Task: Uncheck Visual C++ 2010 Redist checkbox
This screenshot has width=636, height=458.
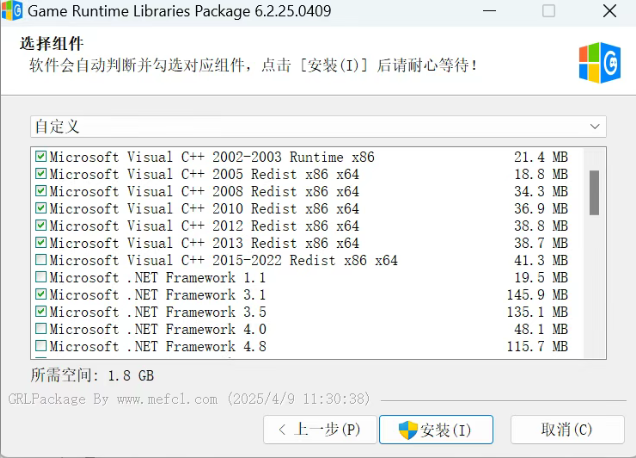Action: [x=41, y=208]
